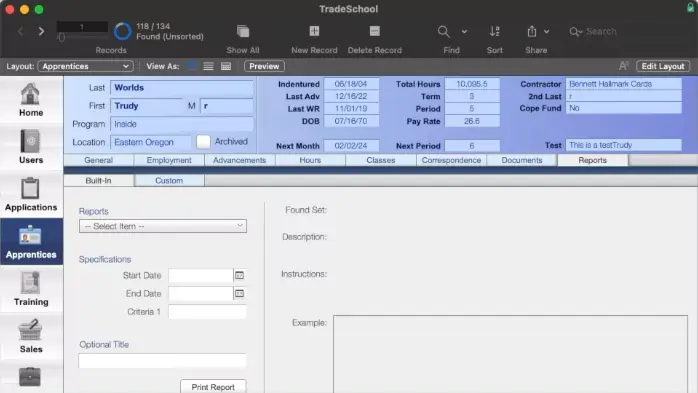Open the Start Date calendar picker

click(x=239, y=276)
